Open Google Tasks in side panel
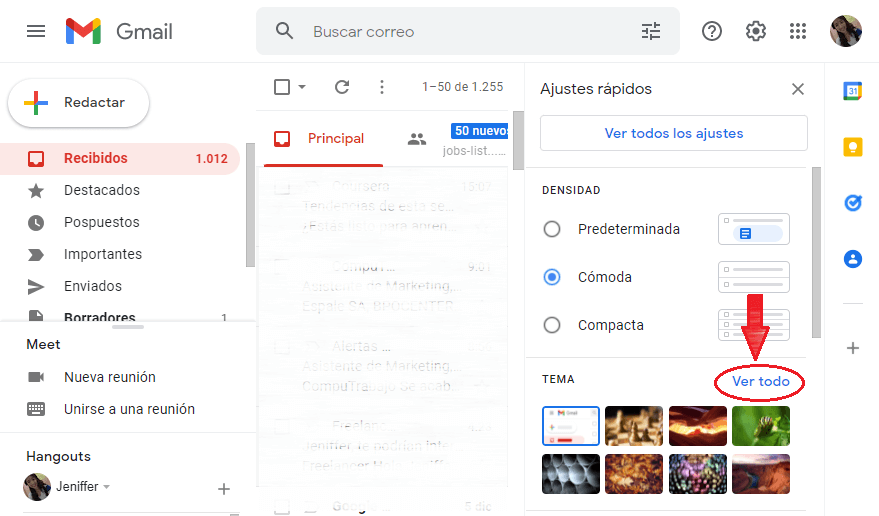The image size is (879, 516). [x=852, y=203]
